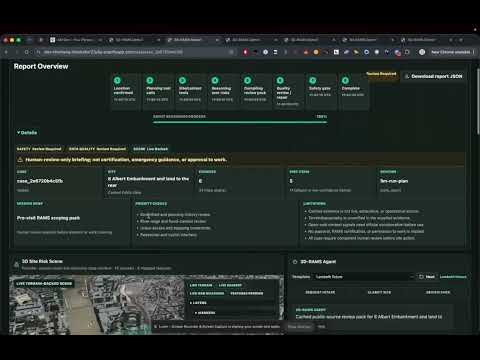Click the New Chrome available button
Image resolution: width=480 pixels, height=360 pixels.
(452, 52)
